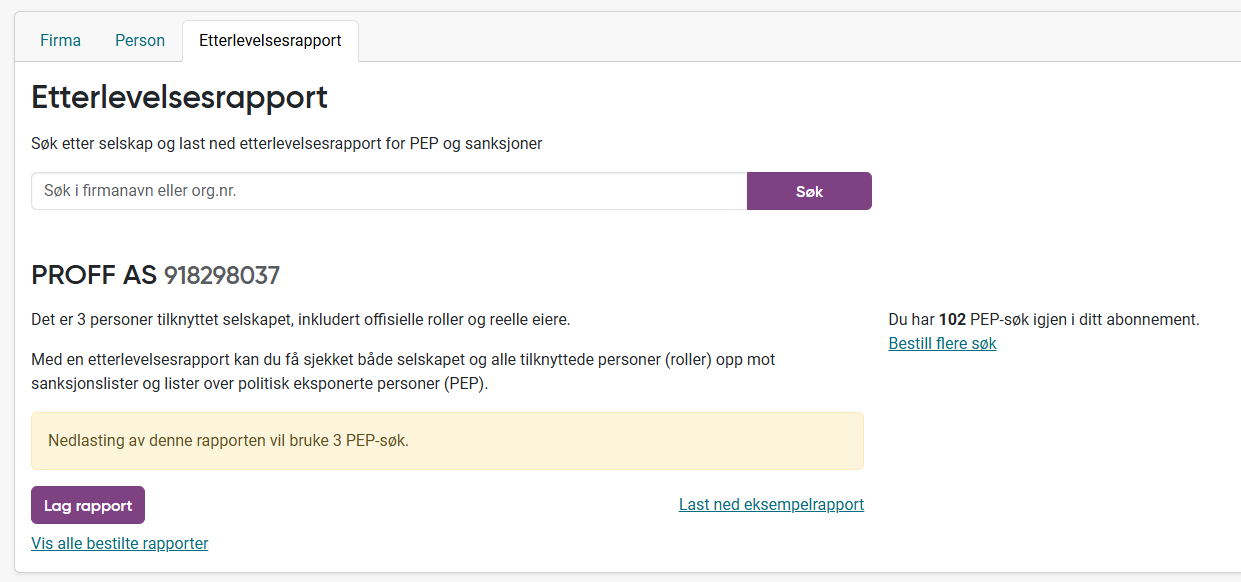Click the "sanksjonslister og lister over" text line
The width and height of the screenshot is (1241, 582).
260,384
